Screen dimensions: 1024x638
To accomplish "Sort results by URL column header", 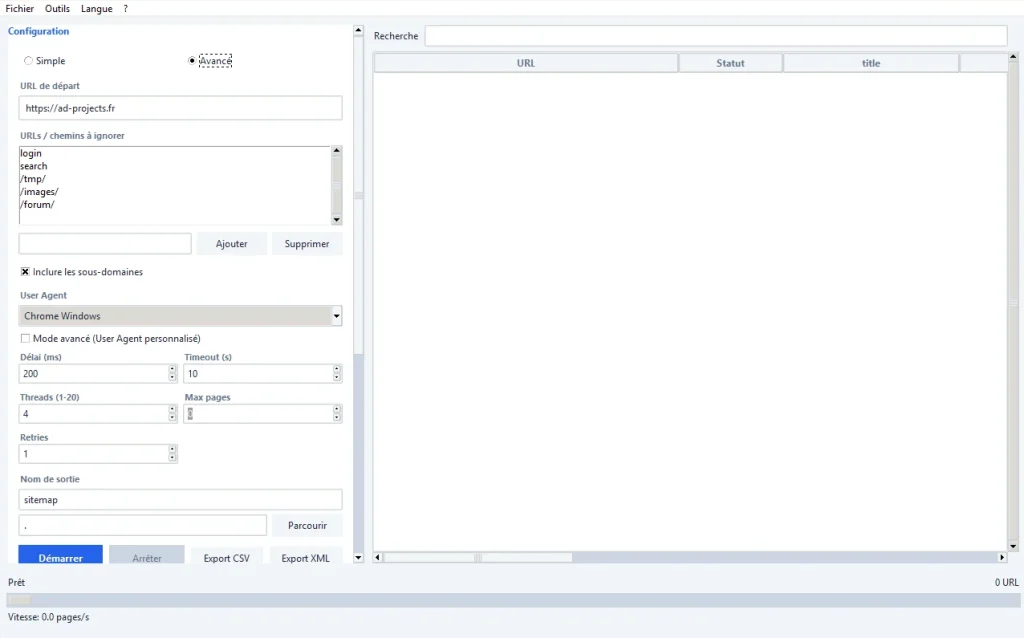I will pyautogui.click(x=526, y=63).
